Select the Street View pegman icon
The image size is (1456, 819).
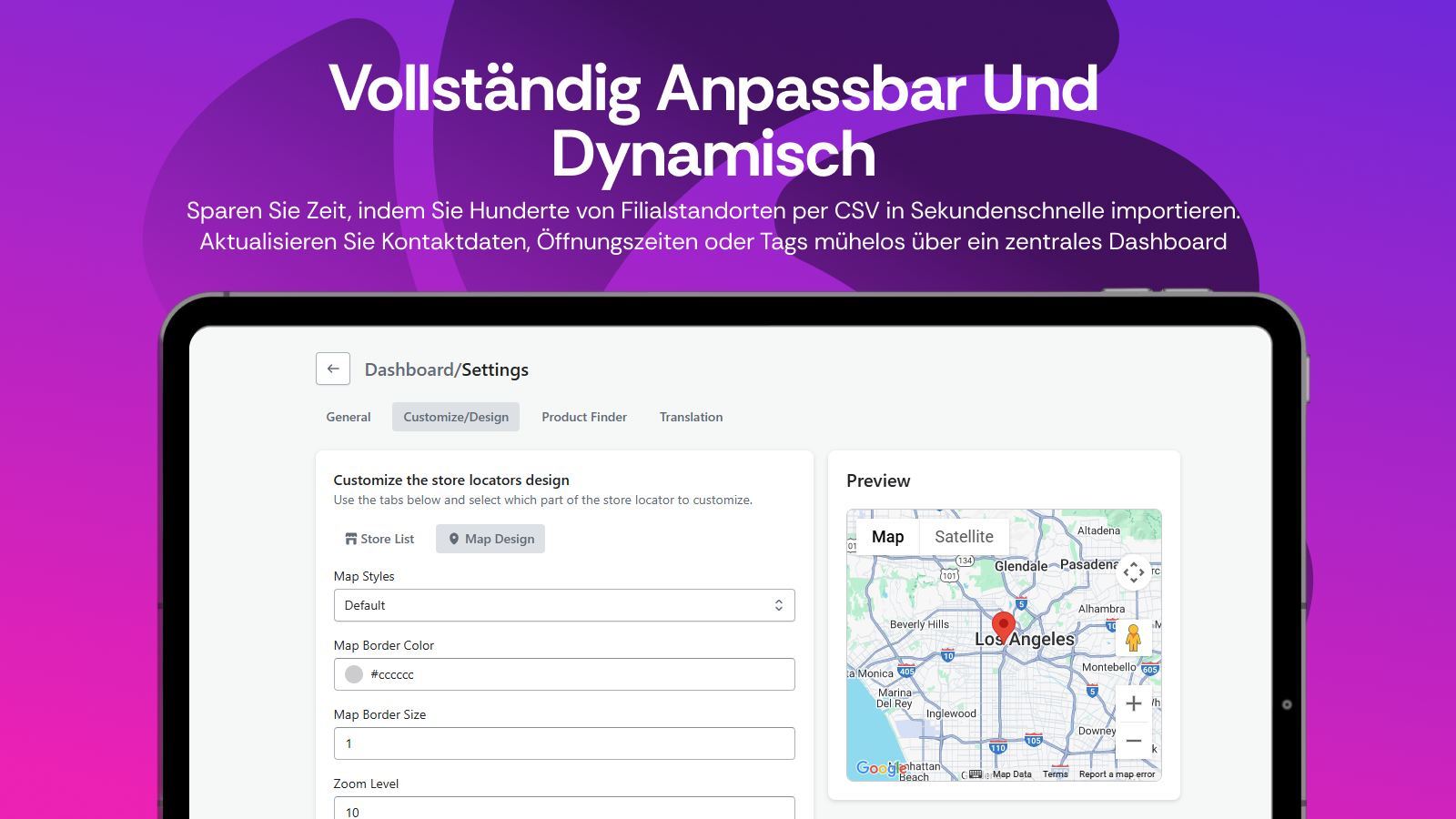pos(1134,638)
